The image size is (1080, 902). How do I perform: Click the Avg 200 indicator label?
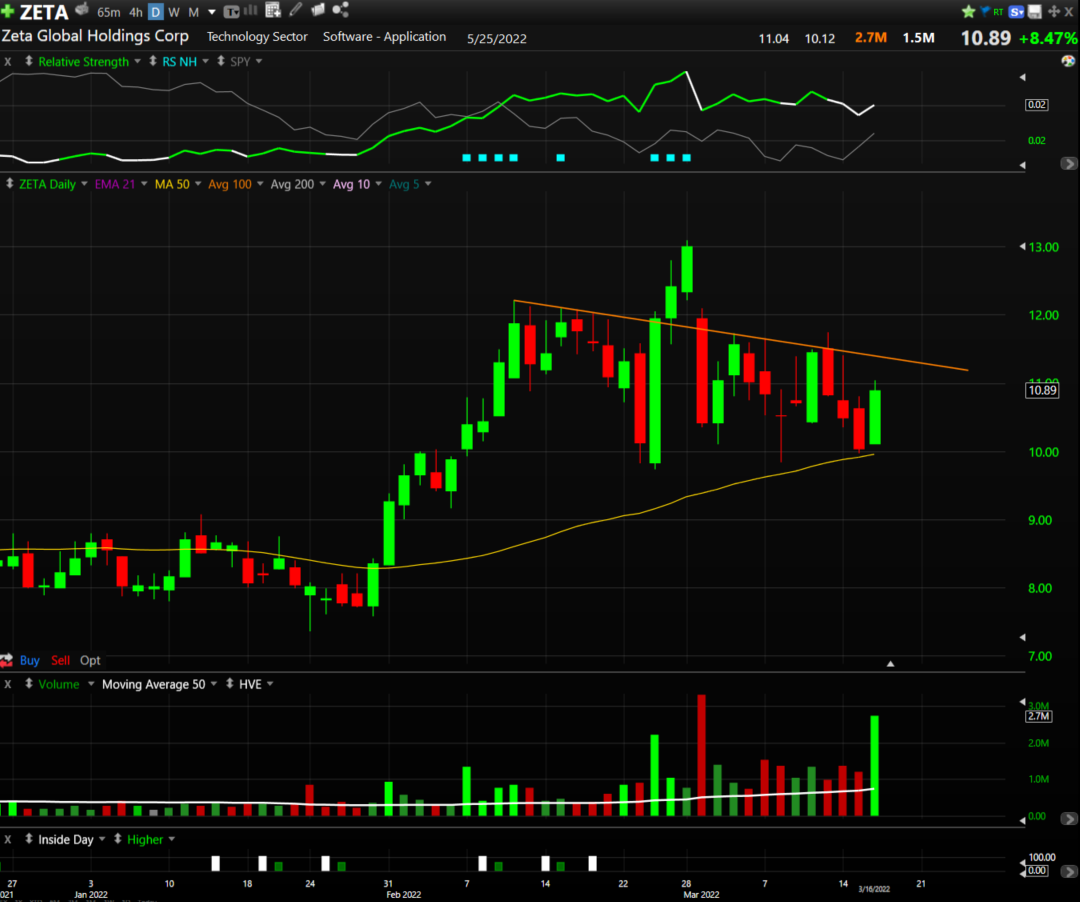click(x=292, y=184)
